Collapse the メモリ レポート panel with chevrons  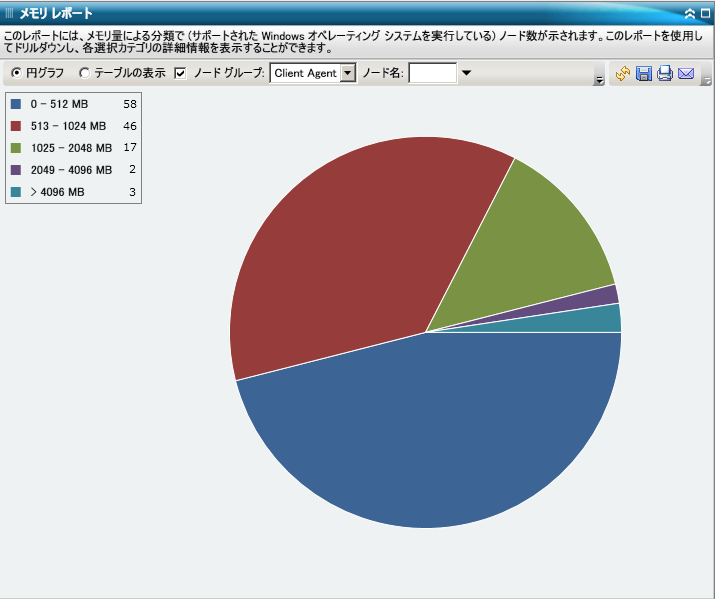689,14
